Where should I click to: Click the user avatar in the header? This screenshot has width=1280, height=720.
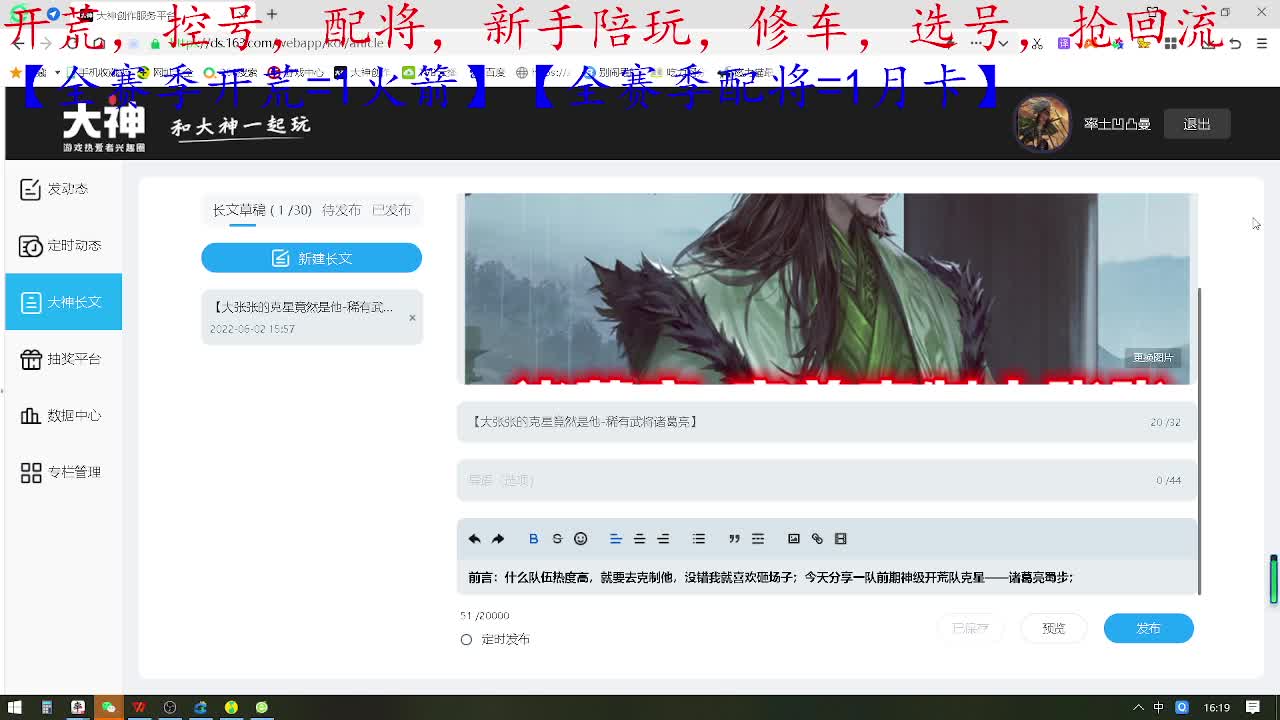pos(1042,123)
